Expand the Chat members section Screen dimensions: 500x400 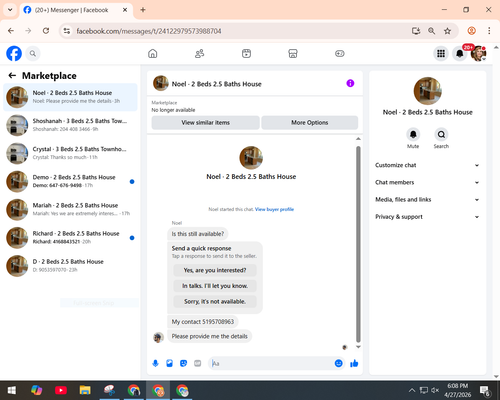[x=427, y=182]
